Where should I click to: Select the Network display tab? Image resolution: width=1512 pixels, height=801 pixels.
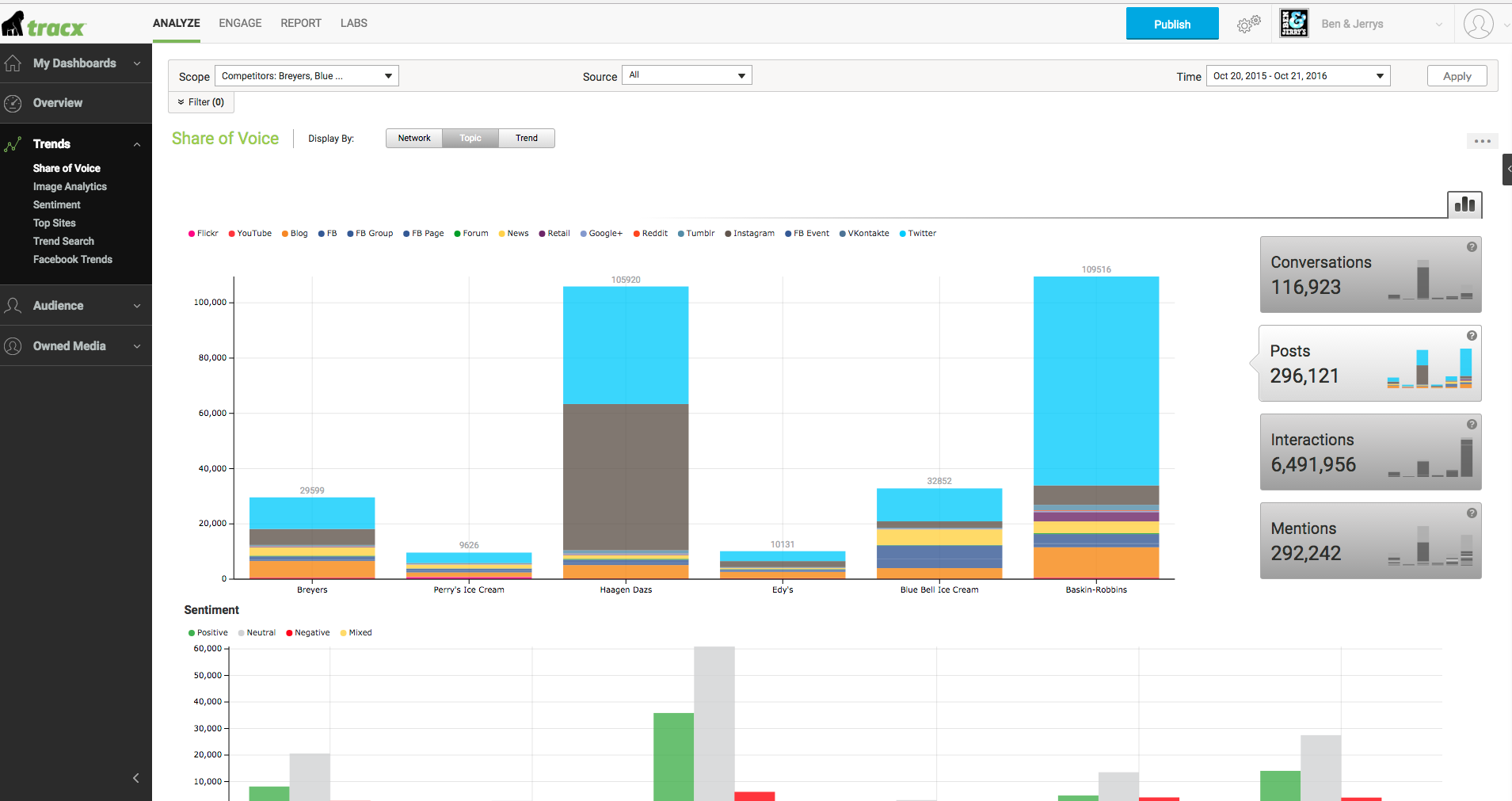tap(414, 138)
